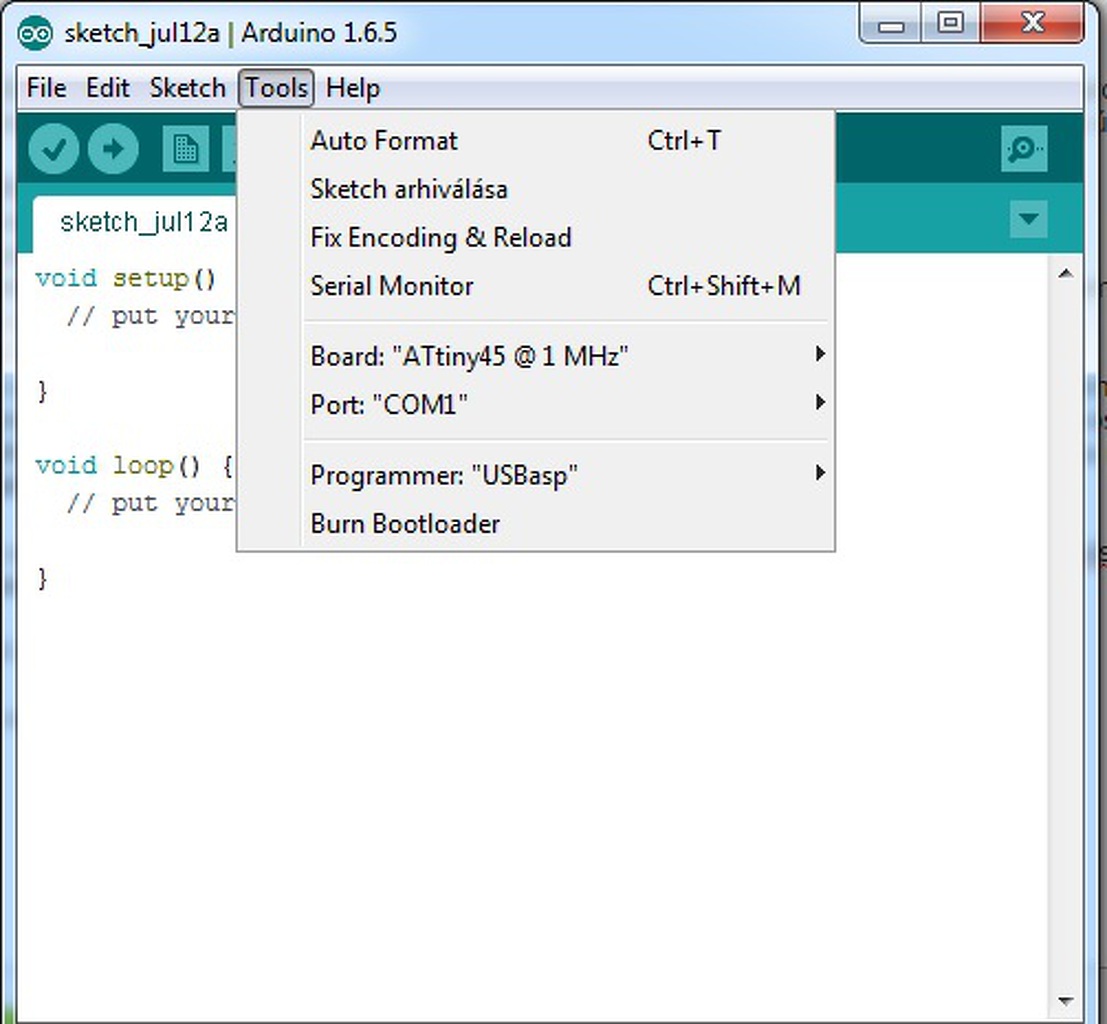Viewport: 1107px width, 1024px height.
Task: Open the Serial Monitor magnifier icon
Action: coord(1024,149)
